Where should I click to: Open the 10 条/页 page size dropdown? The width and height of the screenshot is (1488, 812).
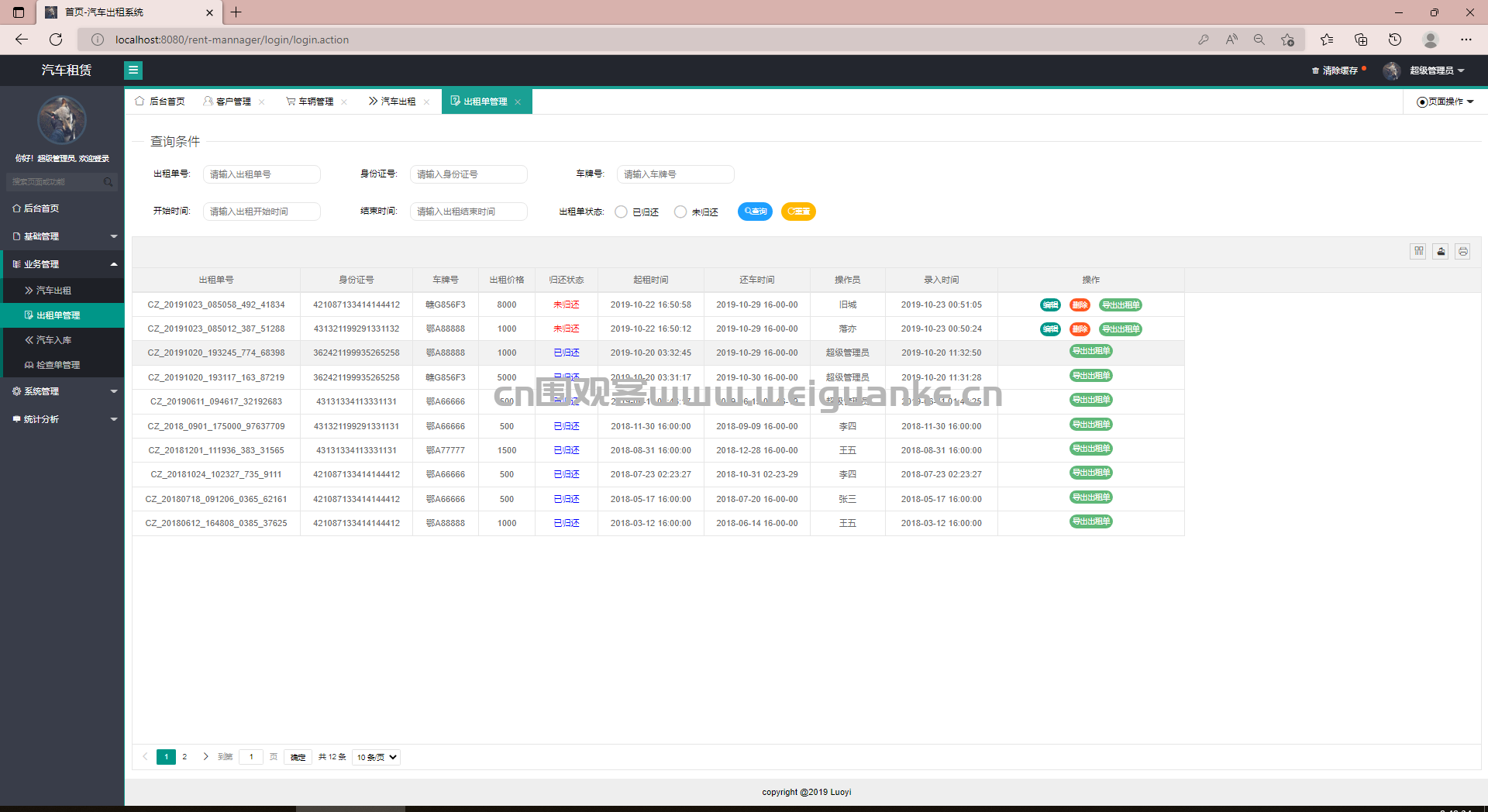377,757
